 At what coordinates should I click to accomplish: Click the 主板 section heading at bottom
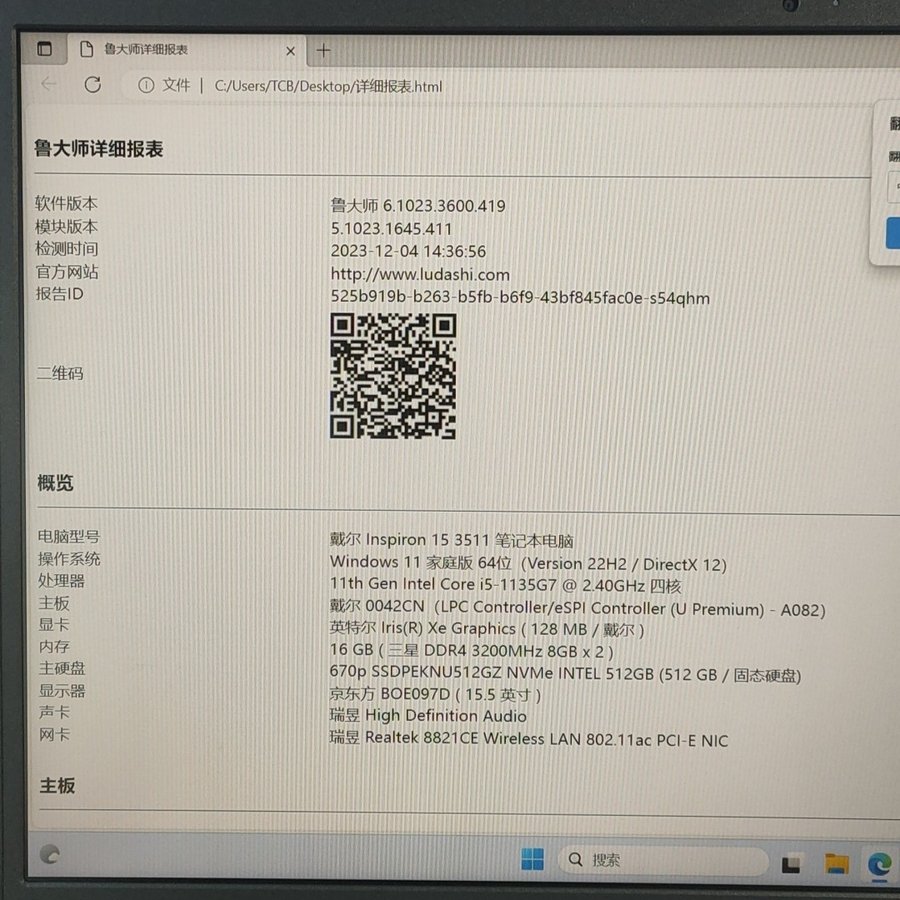pos(57,785)
